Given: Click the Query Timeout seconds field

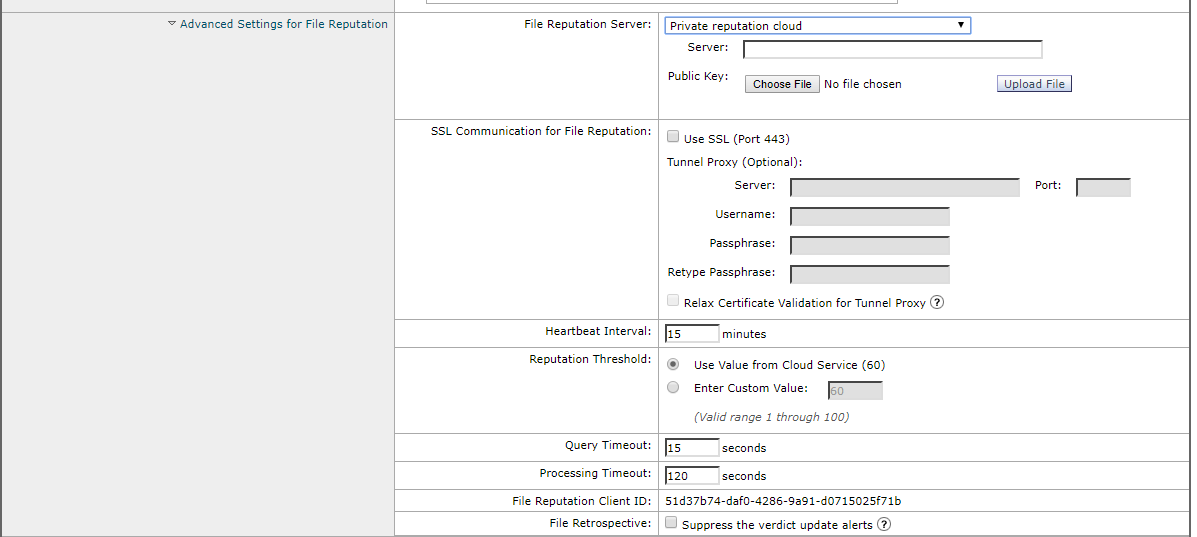Looking at the screenshot, I should coord(692,448).
